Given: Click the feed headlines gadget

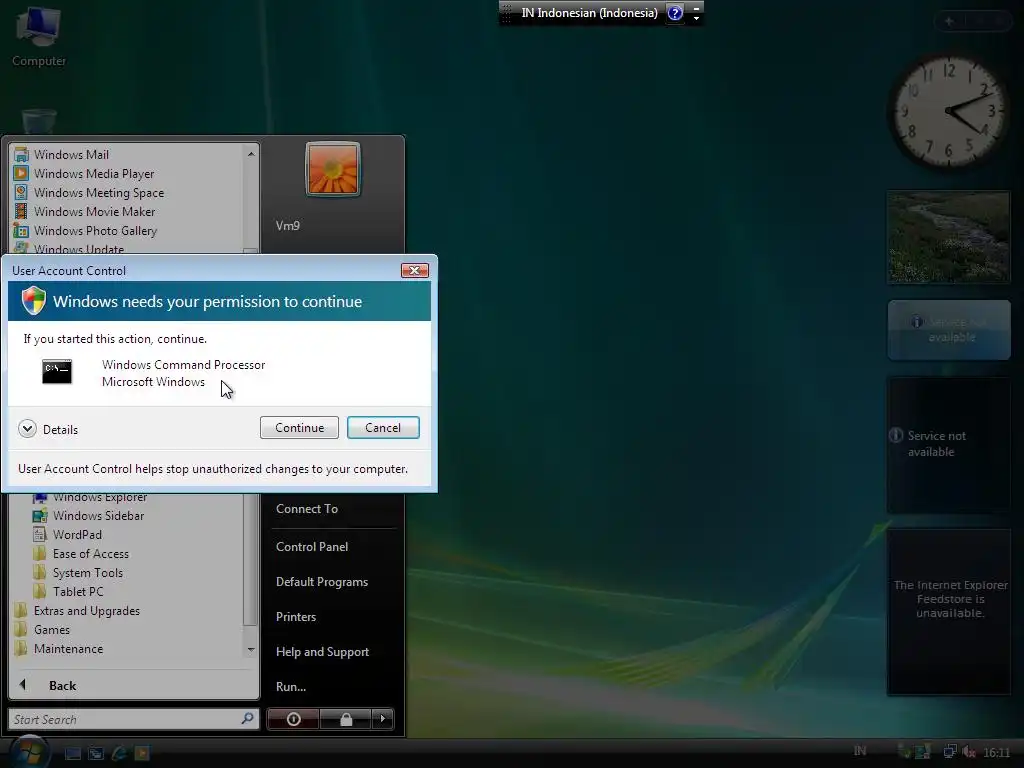Looking at the screenshot, I should point(949,612).
